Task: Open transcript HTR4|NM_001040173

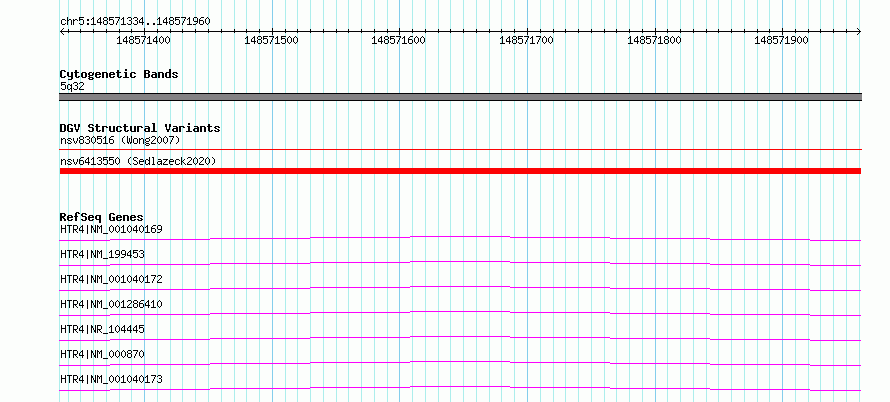Action: pyautogui.click(x=111, y=379)
